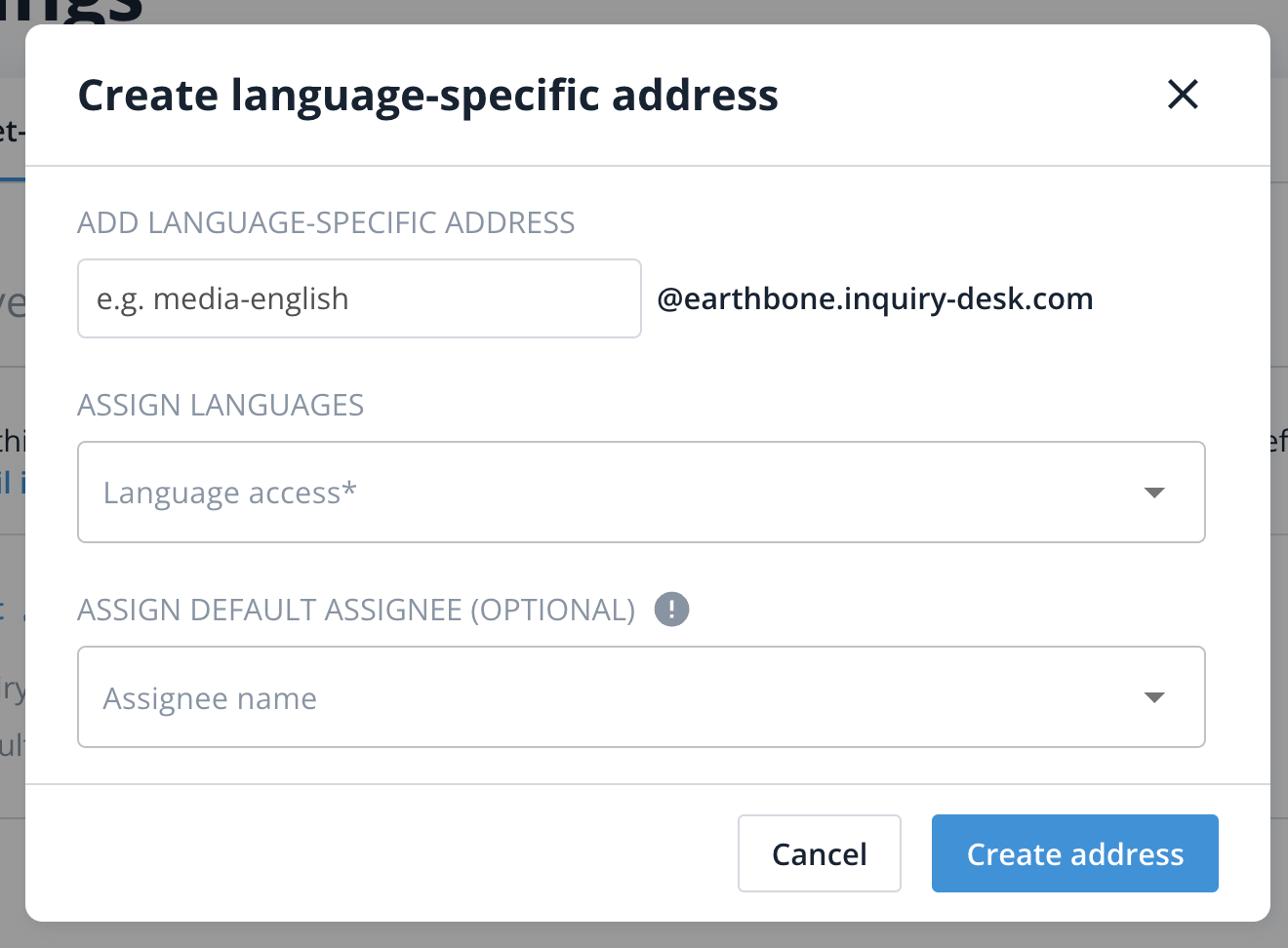Image resolution: width=1288 pixels, height=948 pixels.
Task: Click the @earthbone.inquiry-desk.com domain text
Action: coord(874,298)
